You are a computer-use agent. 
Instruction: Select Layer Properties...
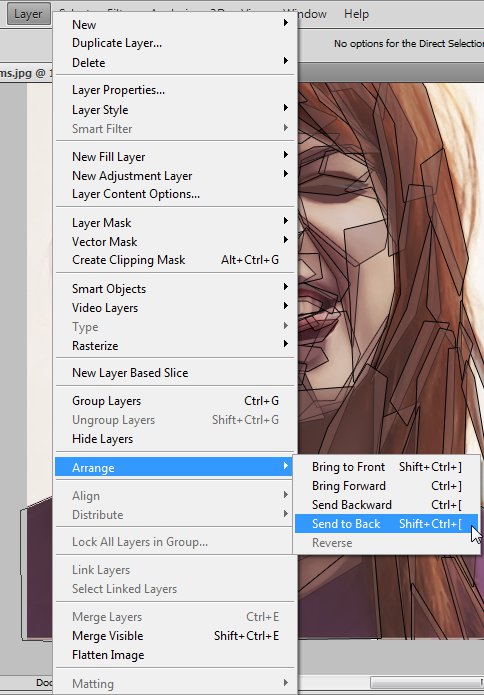(175, 90)
